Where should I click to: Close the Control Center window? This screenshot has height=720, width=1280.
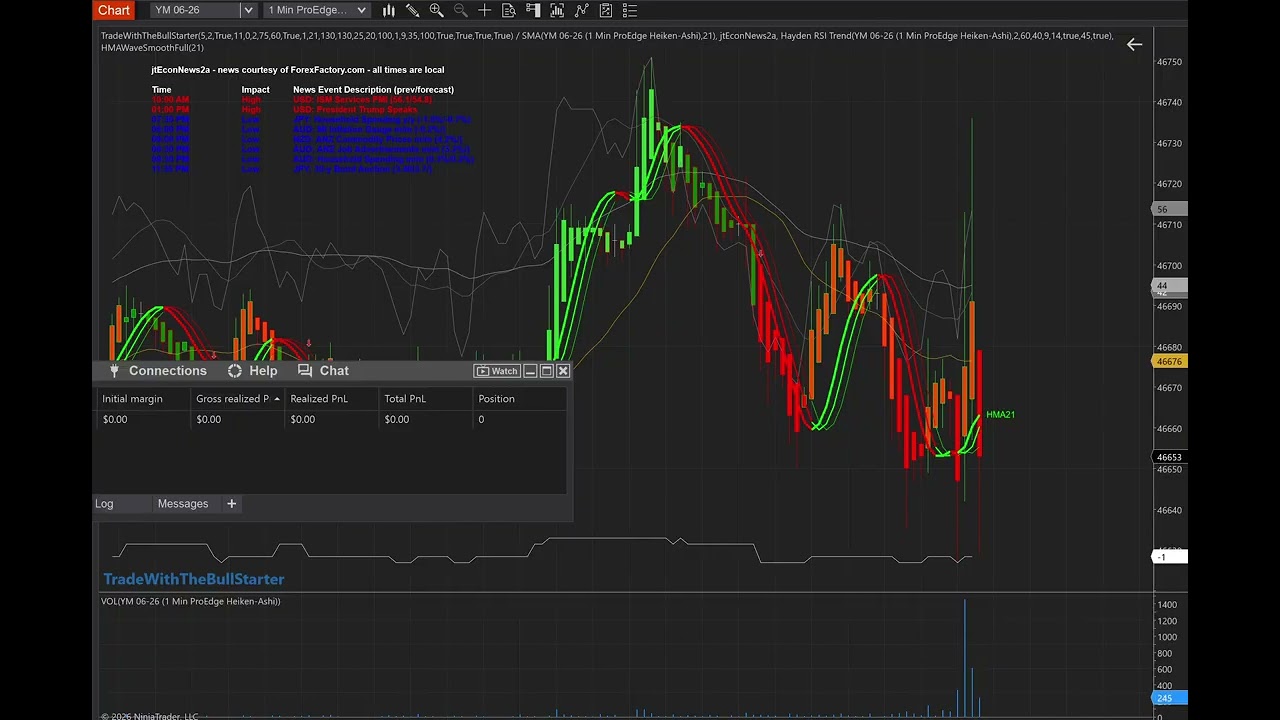click(x=563, y=371)
